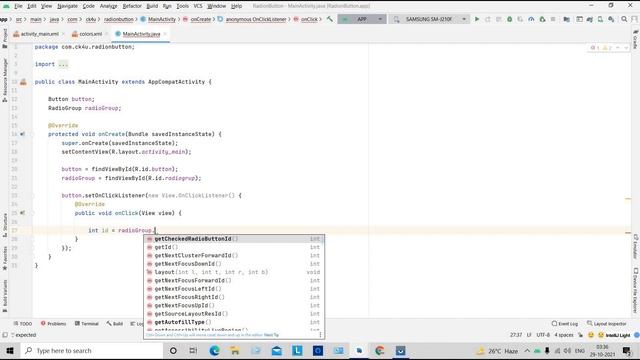The image size is (640, 360).
Task: Open the UTF-8 encoding selector in status bar
Action: coord(543,335)
